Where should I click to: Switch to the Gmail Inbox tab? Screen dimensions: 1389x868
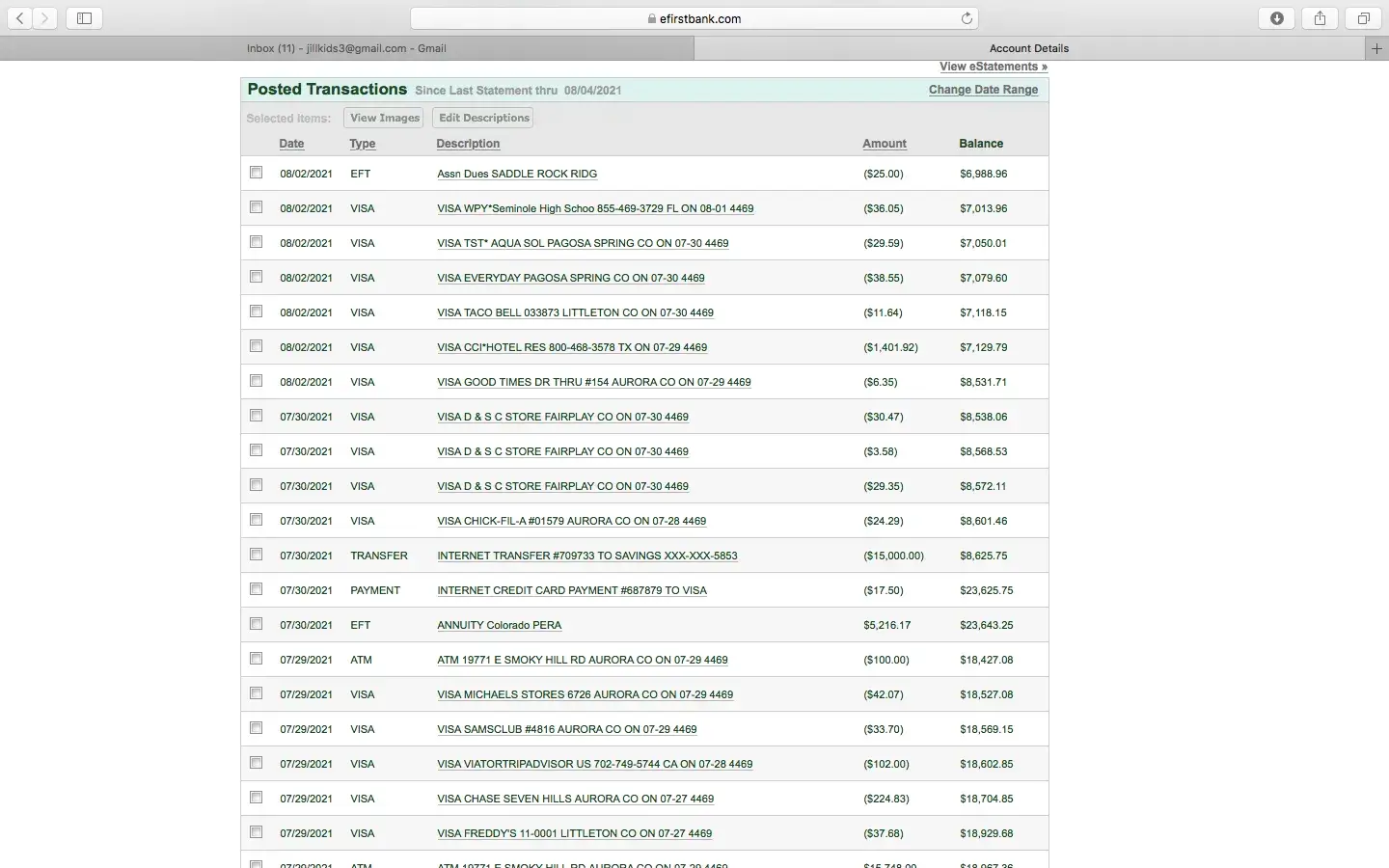point(346,48)
